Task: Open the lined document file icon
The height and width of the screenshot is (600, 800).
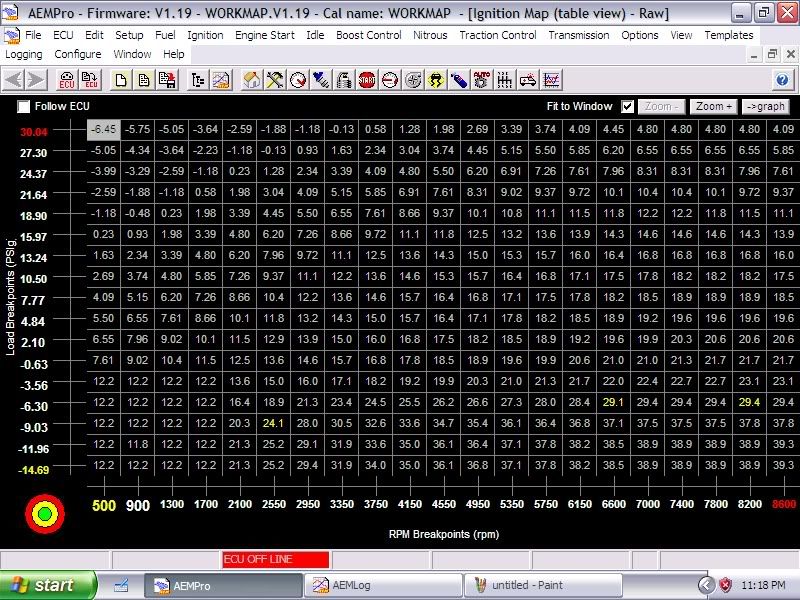Action: point(144,80)
